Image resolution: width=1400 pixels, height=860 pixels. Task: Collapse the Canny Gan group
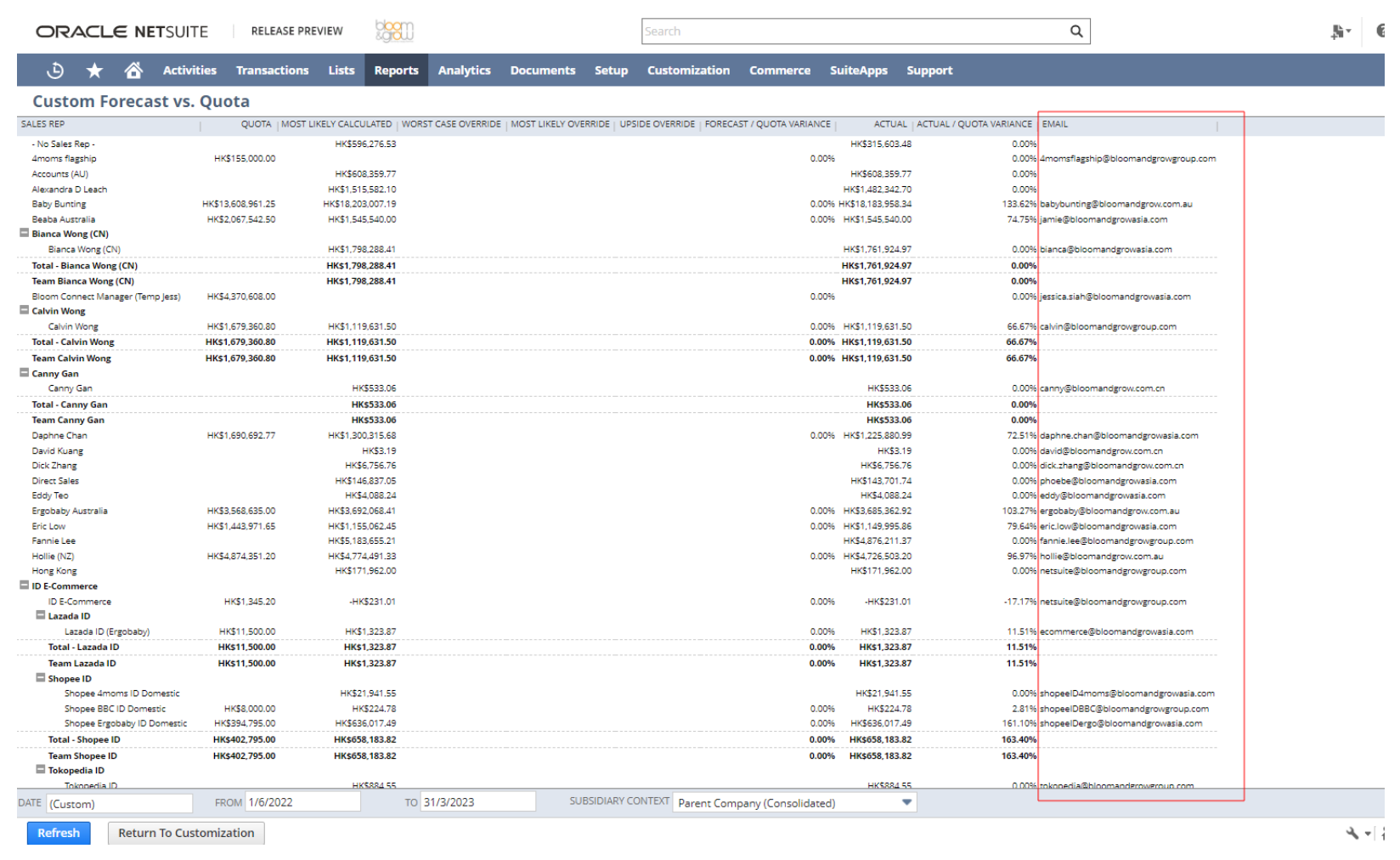click(x=25, y=373)
